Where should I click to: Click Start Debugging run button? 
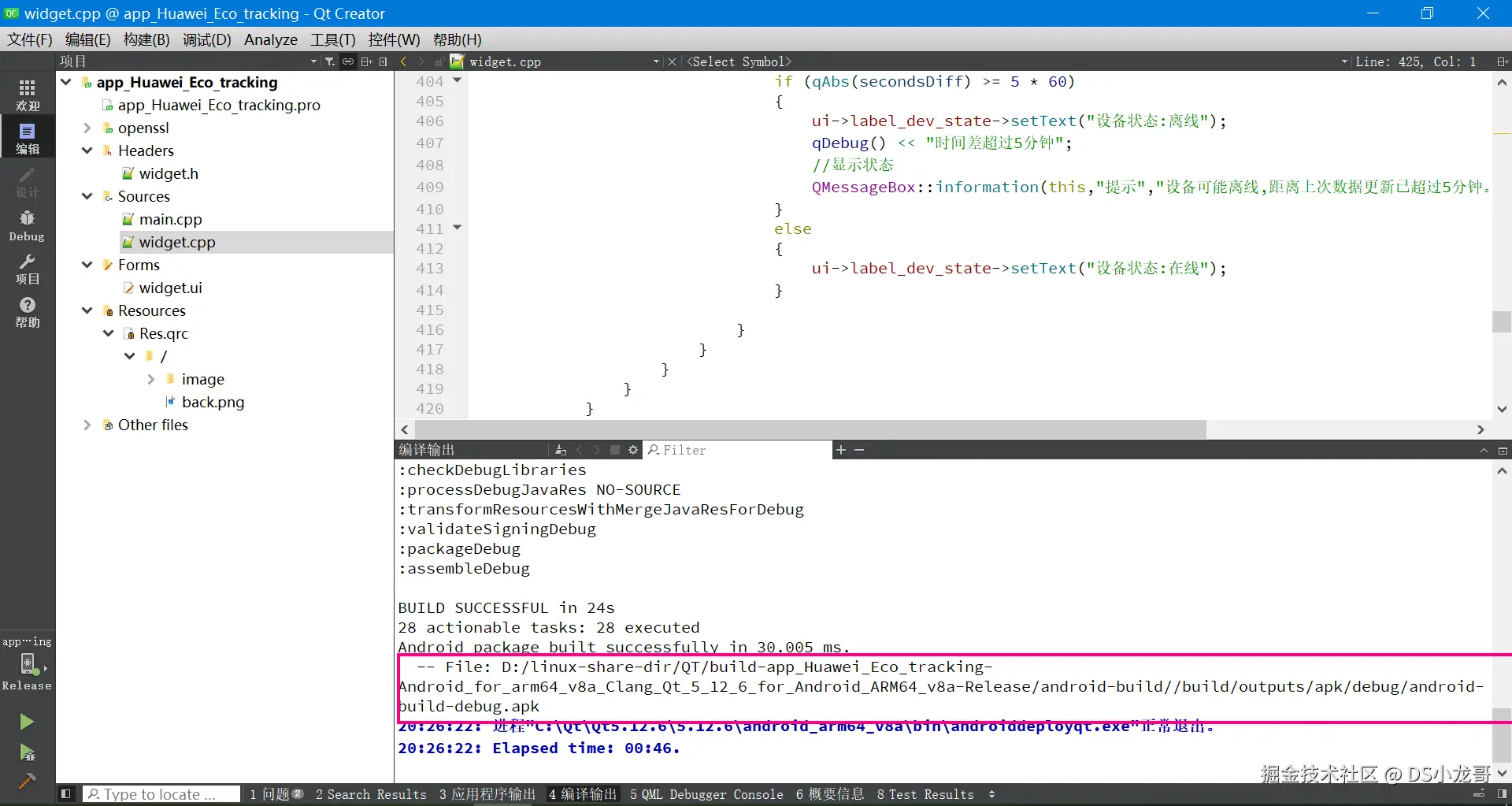[27, 752]
